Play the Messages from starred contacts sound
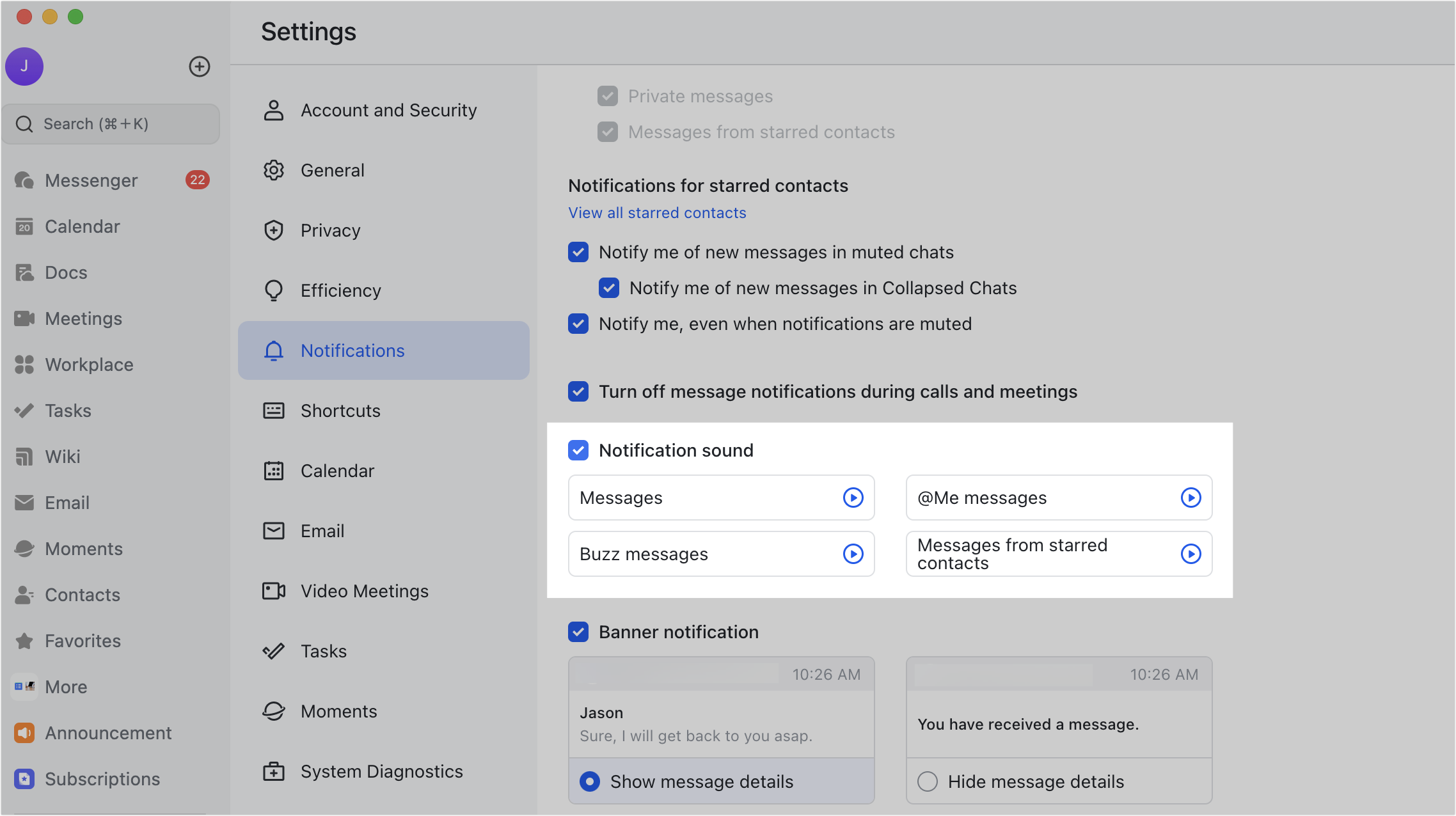 click(x=1190, y=554)
